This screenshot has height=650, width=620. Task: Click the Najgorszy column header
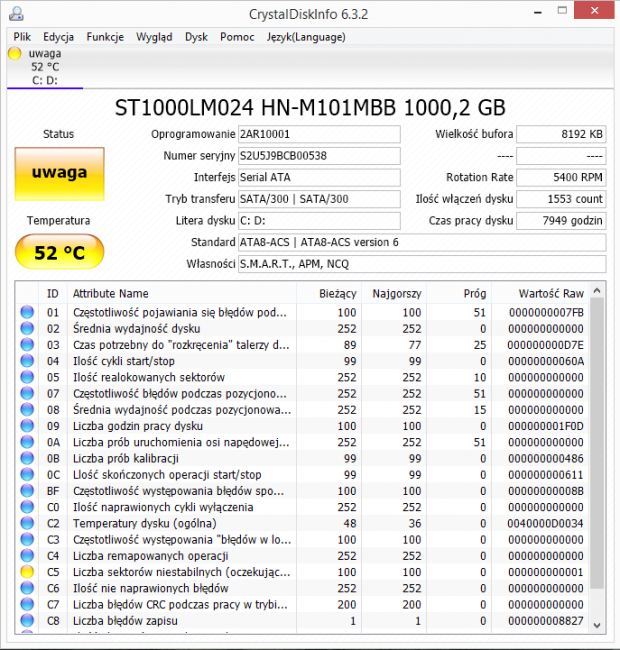click(394, 293)
